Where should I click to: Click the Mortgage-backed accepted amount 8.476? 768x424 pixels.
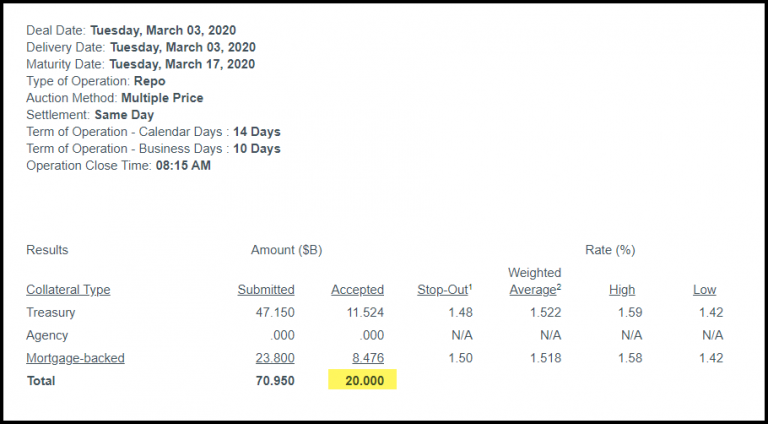(x=365, y=357)
